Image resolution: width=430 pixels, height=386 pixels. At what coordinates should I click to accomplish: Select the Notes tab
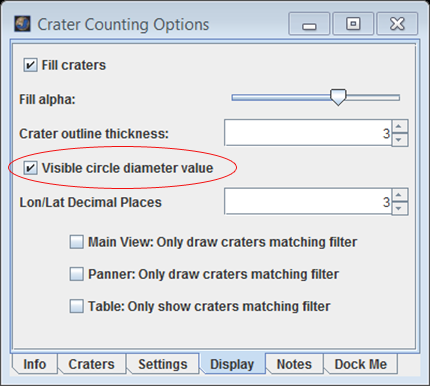[294, 364]
